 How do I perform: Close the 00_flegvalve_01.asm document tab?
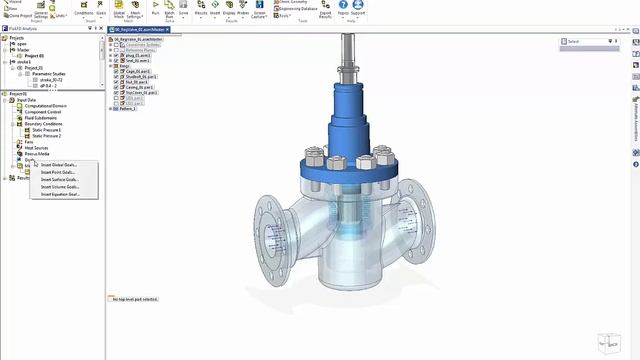pyautogui.click(x=167, y=30)
